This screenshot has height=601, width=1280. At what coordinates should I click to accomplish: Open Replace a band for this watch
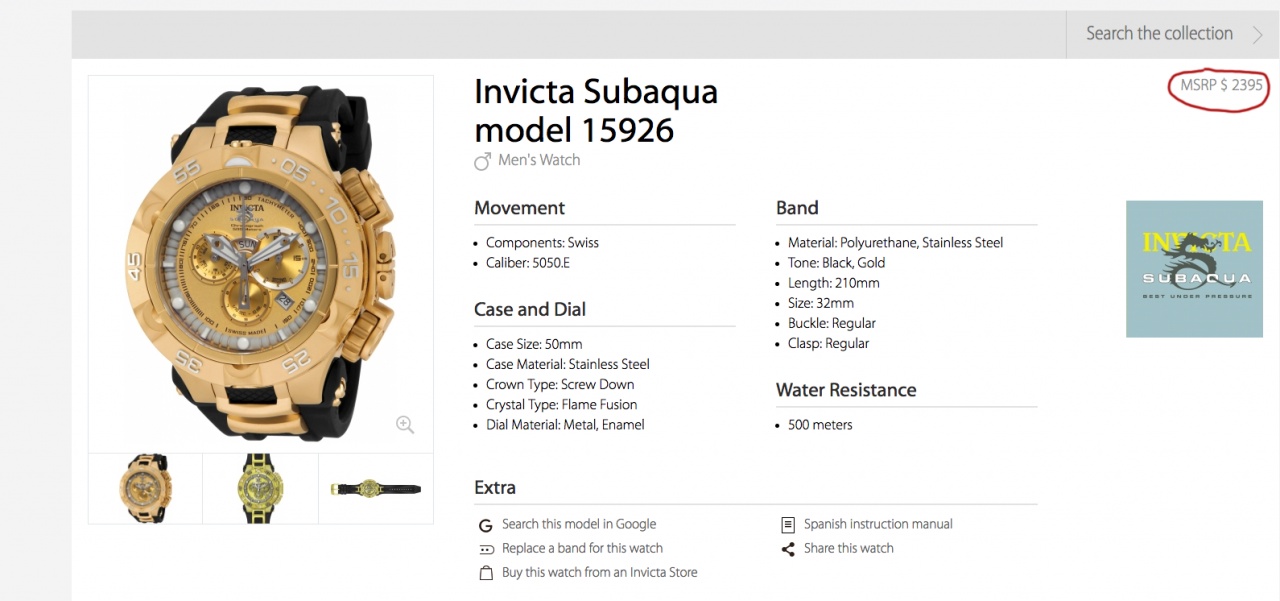click(x=582, y=548)
